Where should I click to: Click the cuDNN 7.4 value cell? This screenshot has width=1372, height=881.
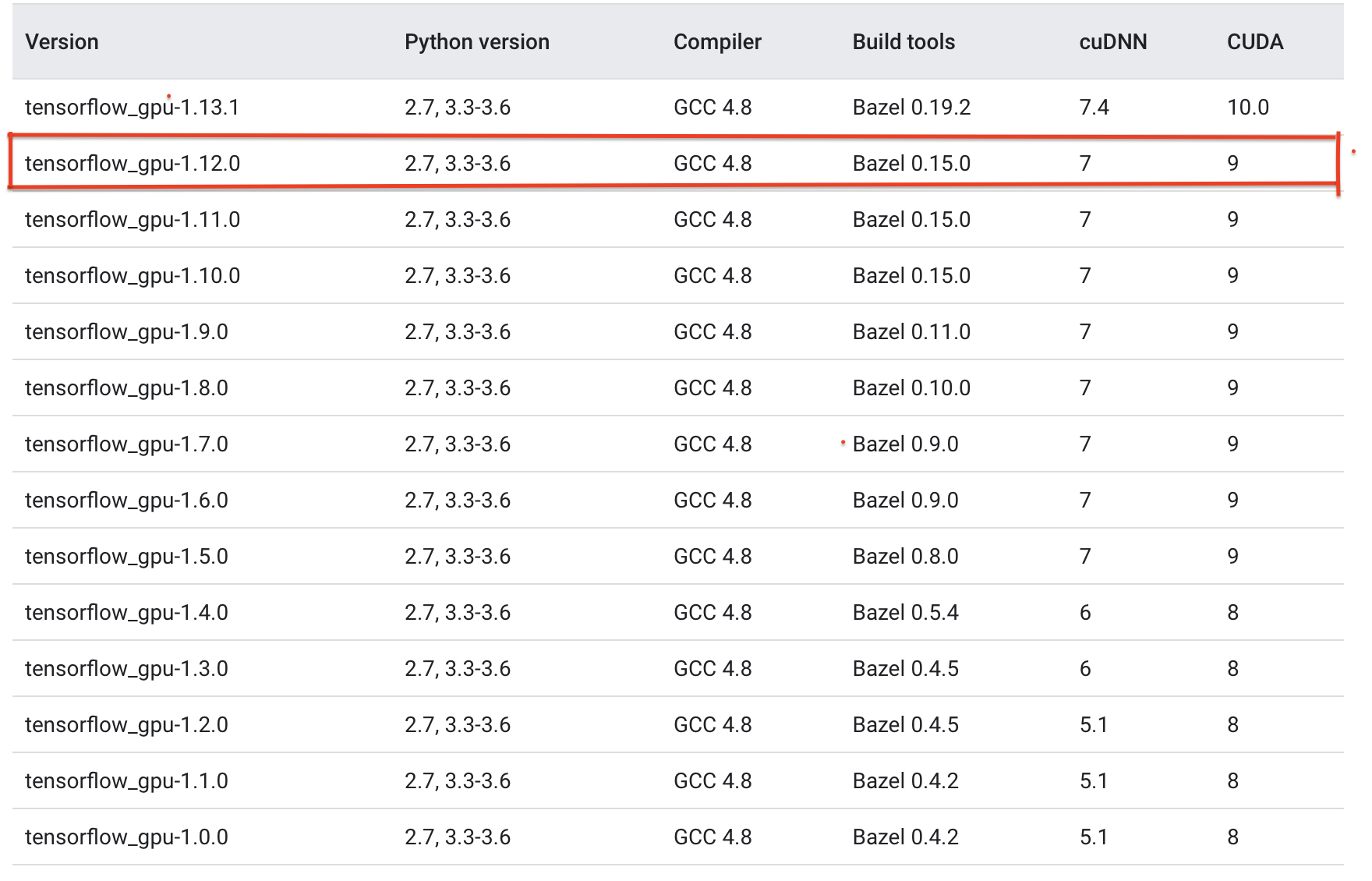tap(1094, 108)
